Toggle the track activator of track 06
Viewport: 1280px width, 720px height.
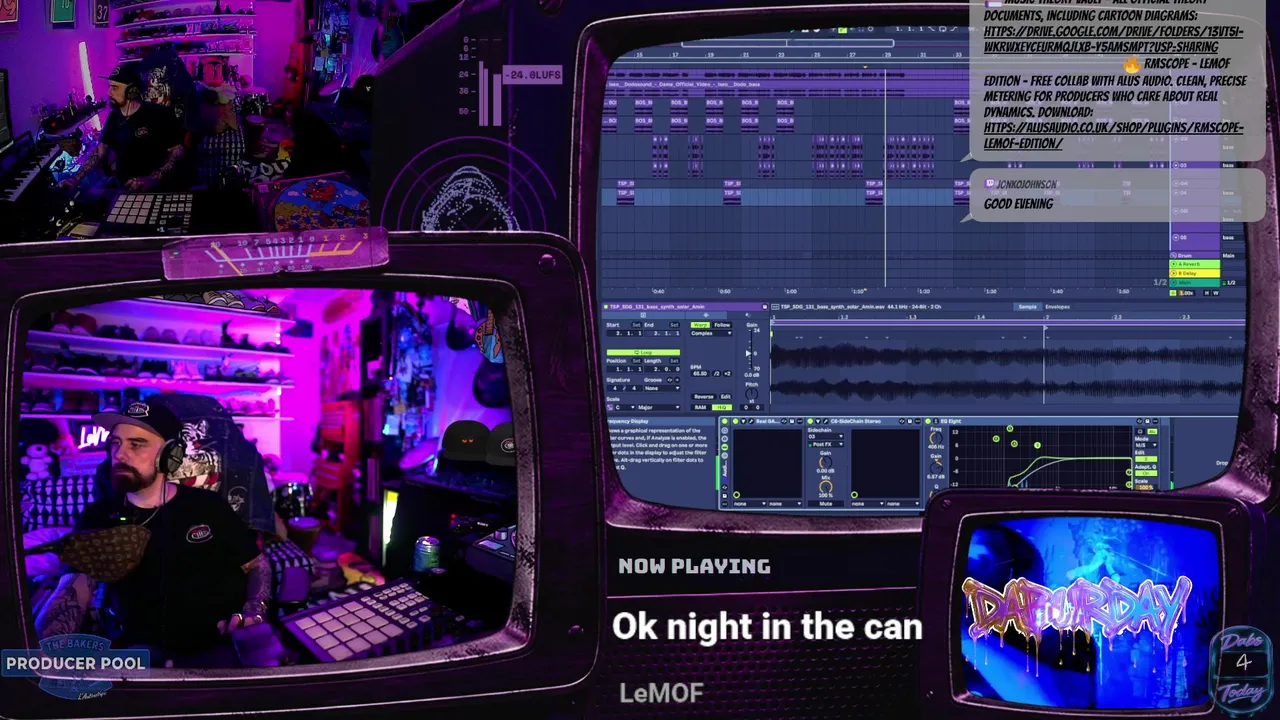[x=1176, y=237]
